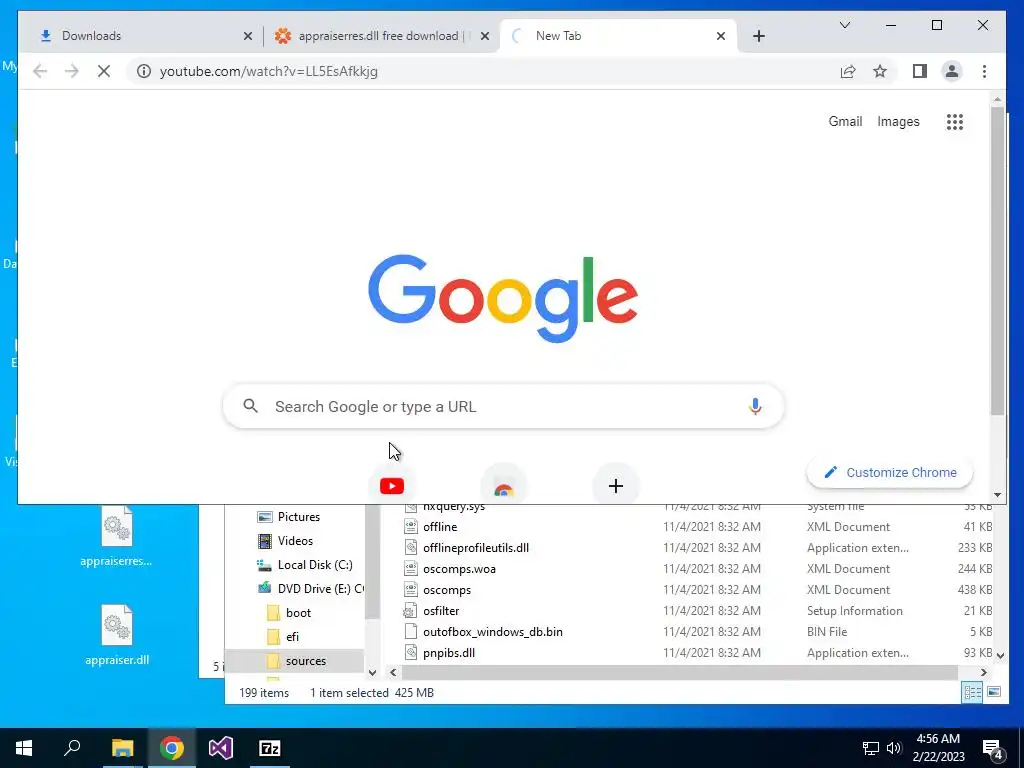
Task: Go back to previous page in Chrome
Action: 40,71
